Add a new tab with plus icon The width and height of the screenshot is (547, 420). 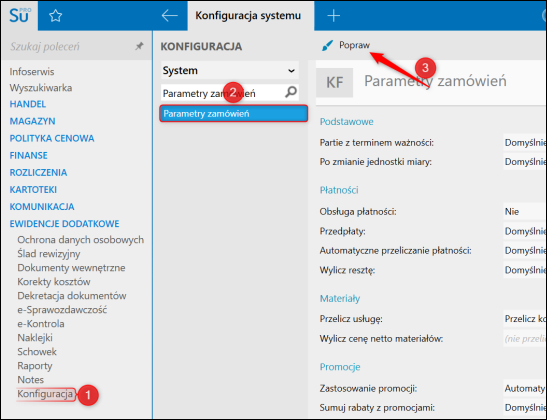pyautogui.click(x=333, y=16)
